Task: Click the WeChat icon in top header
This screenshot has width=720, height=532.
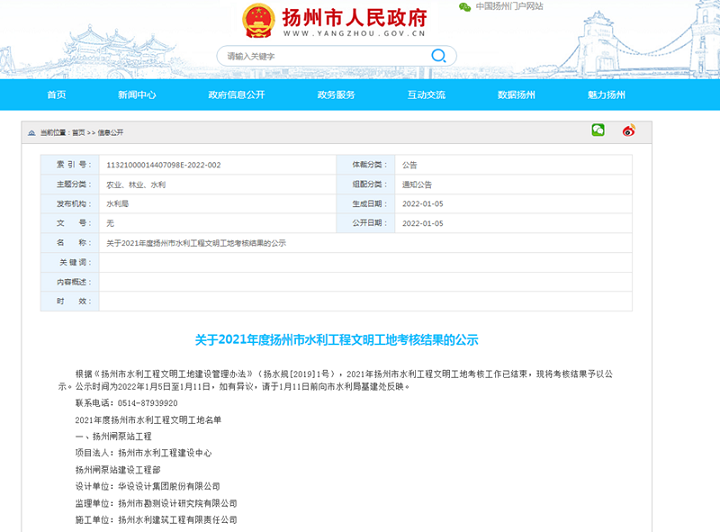Action: tap(464, 7)
